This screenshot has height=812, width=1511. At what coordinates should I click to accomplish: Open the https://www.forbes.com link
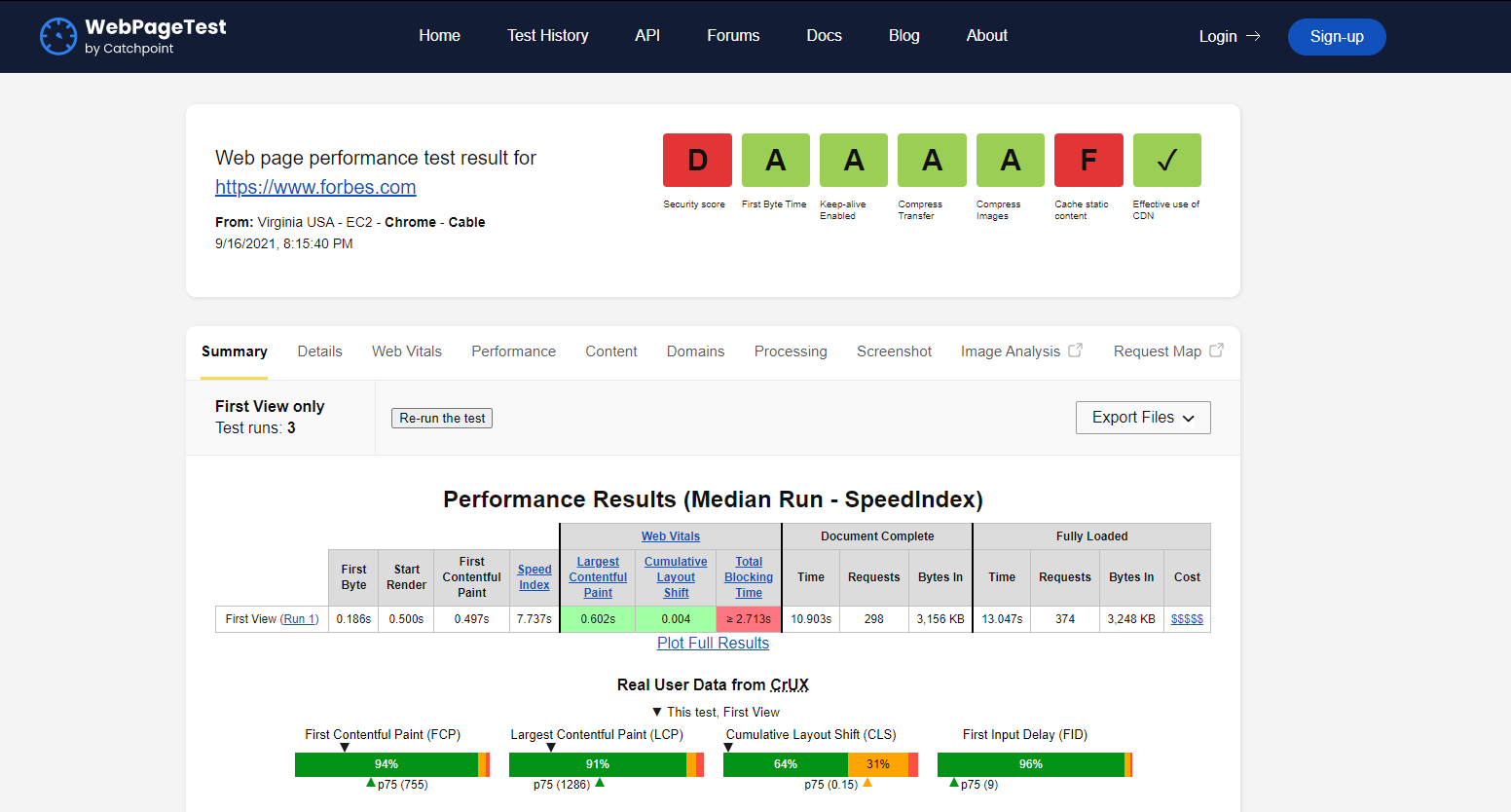click(315, 187)
